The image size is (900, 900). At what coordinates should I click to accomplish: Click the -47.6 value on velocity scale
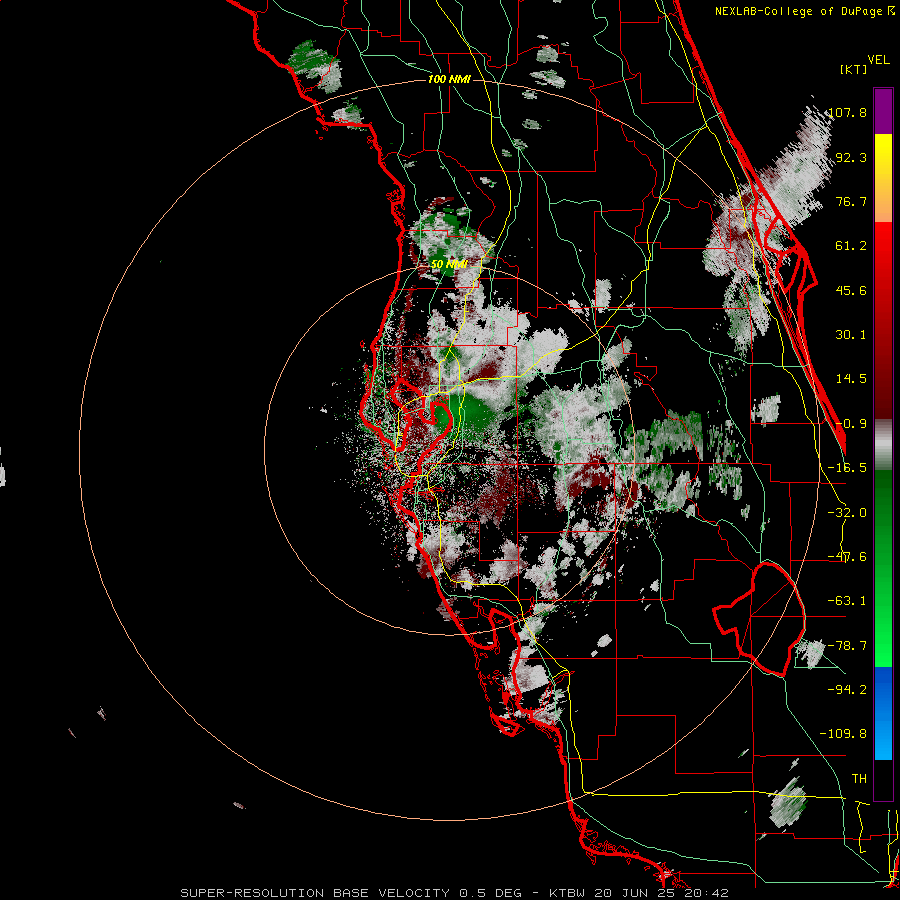tap(848, 557)
